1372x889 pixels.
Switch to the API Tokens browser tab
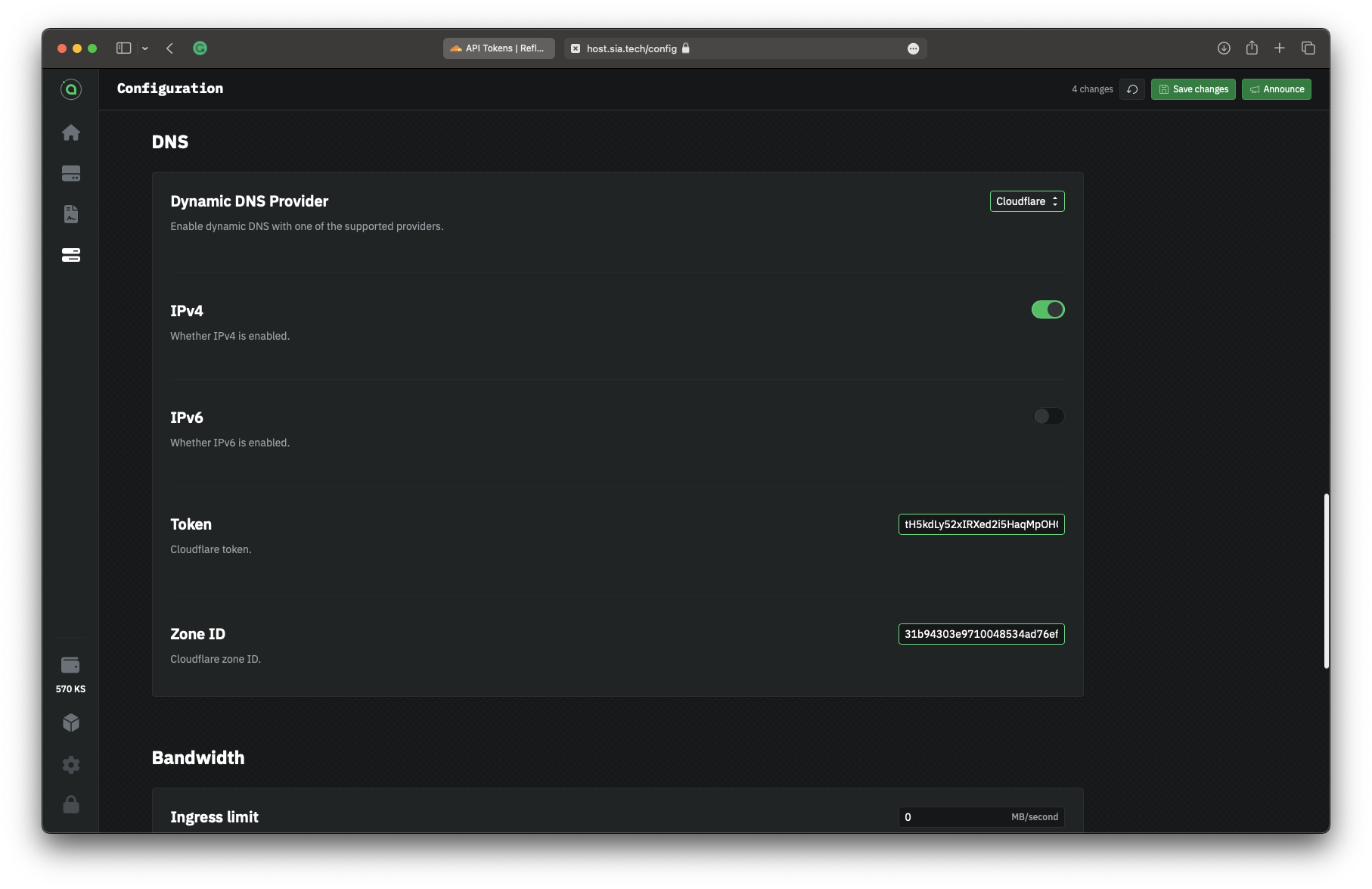click(498, 48)
